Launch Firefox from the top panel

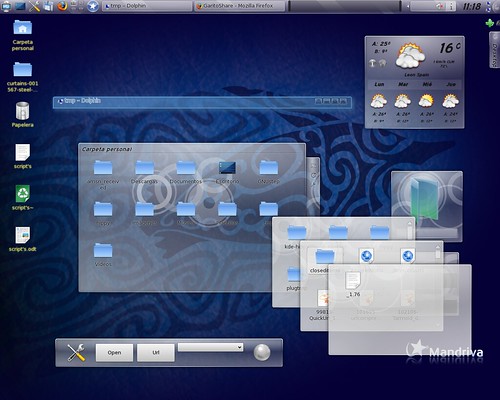tap(62, 6)
